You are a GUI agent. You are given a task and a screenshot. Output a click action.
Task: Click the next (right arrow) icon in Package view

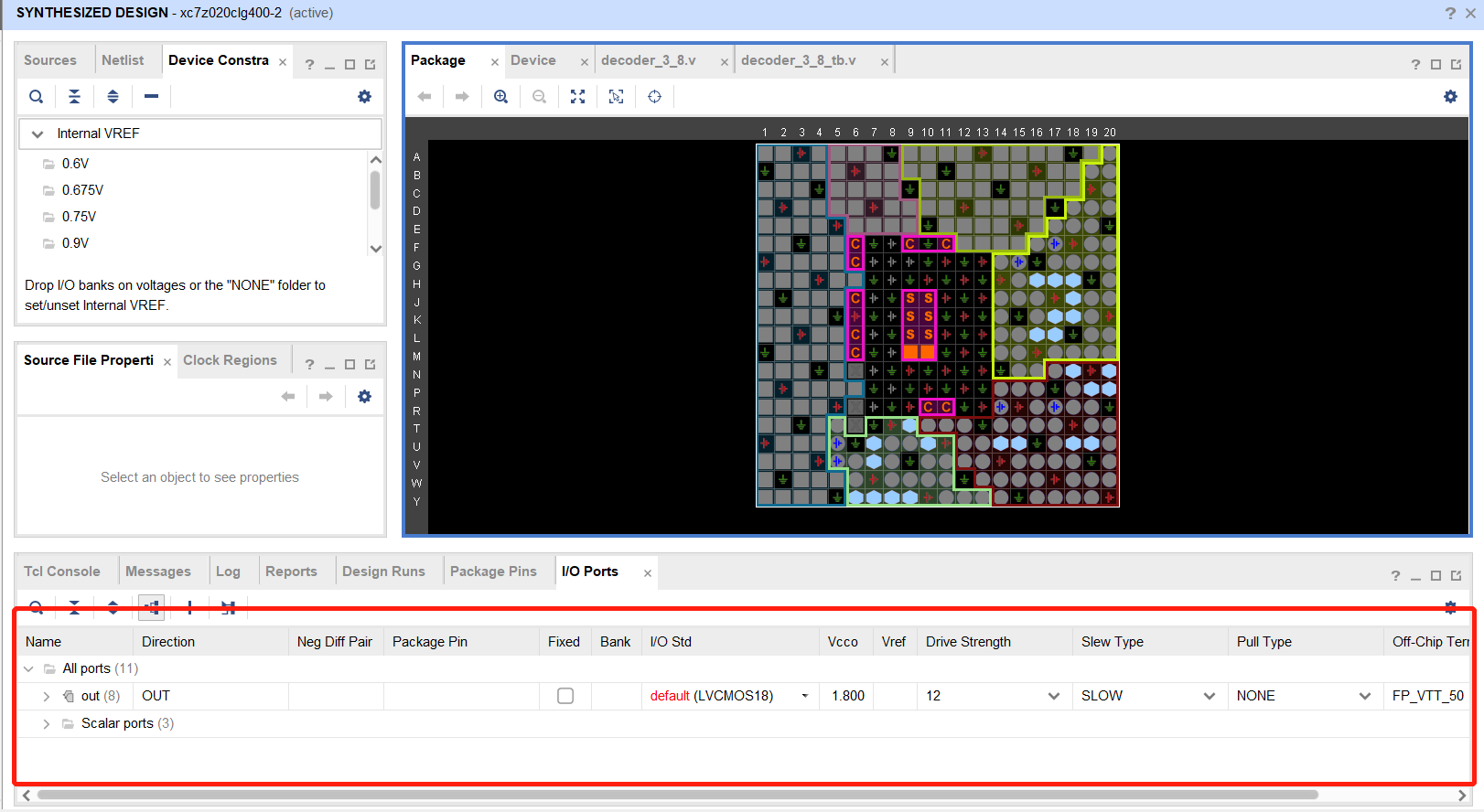(x=462, y=96)
